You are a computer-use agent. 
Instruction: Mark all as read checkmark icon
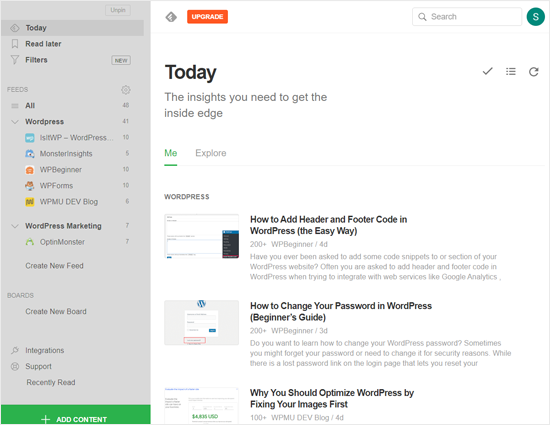click(487, 72)
